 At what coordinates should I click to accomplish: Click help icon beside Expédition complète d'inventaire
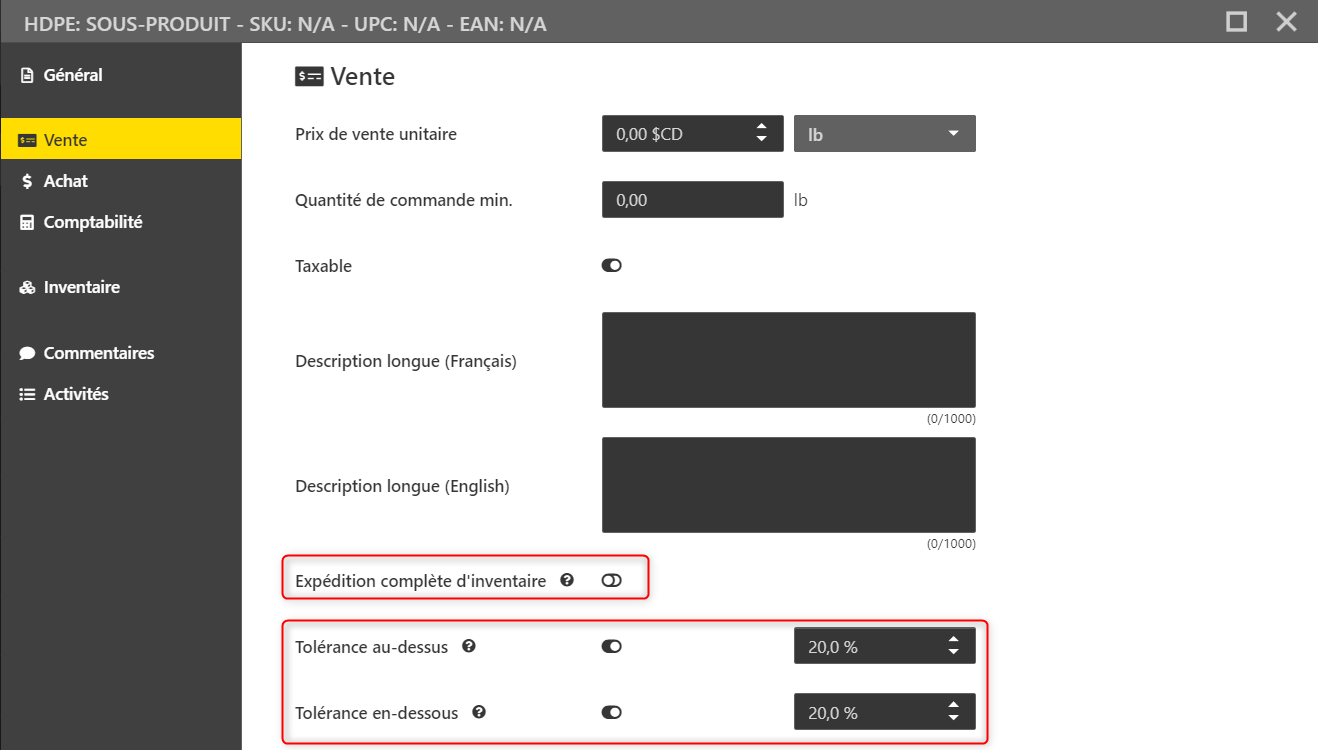[567, 580]
